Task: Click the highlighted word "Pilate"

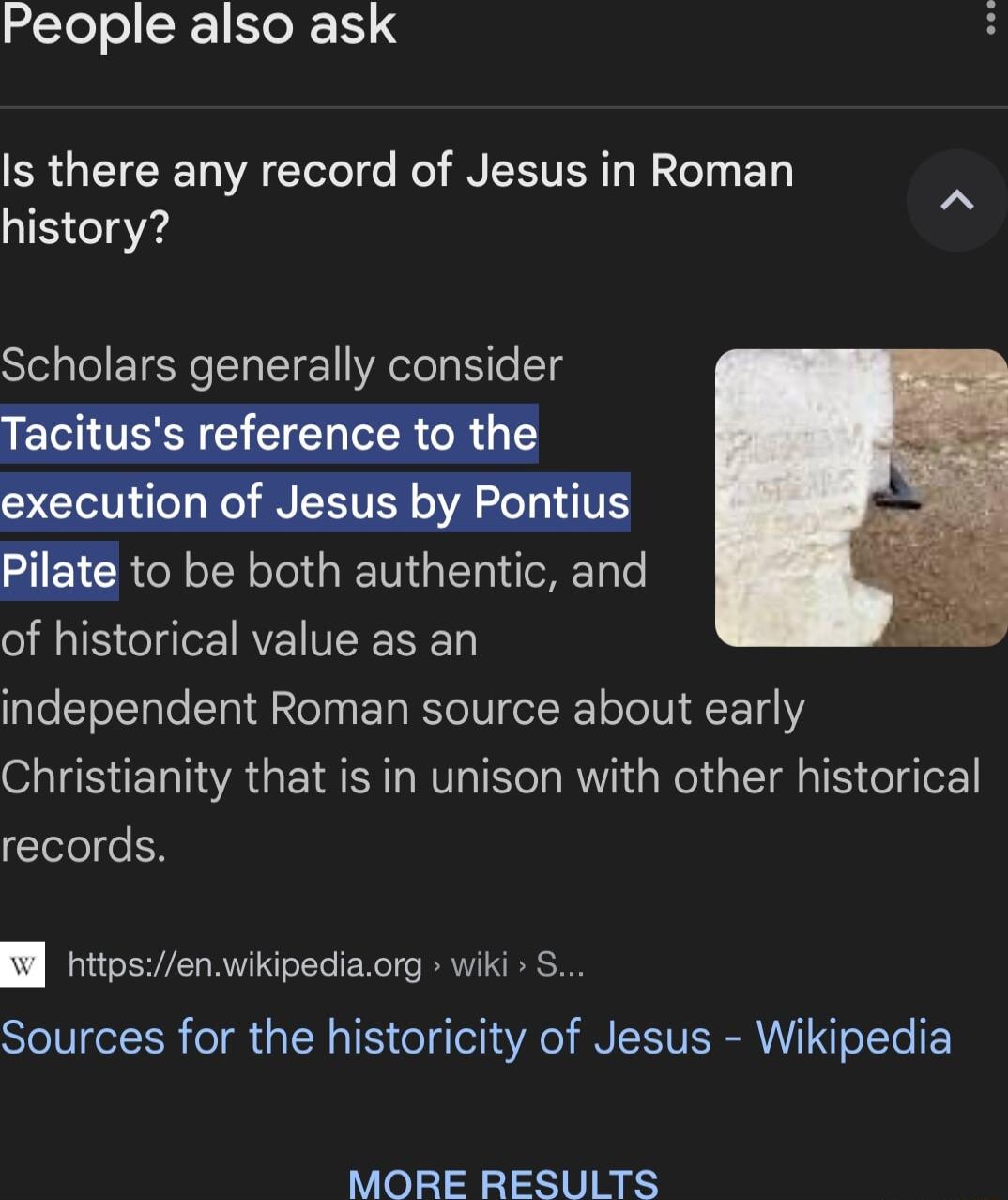Action: click(x=59, y=571)
